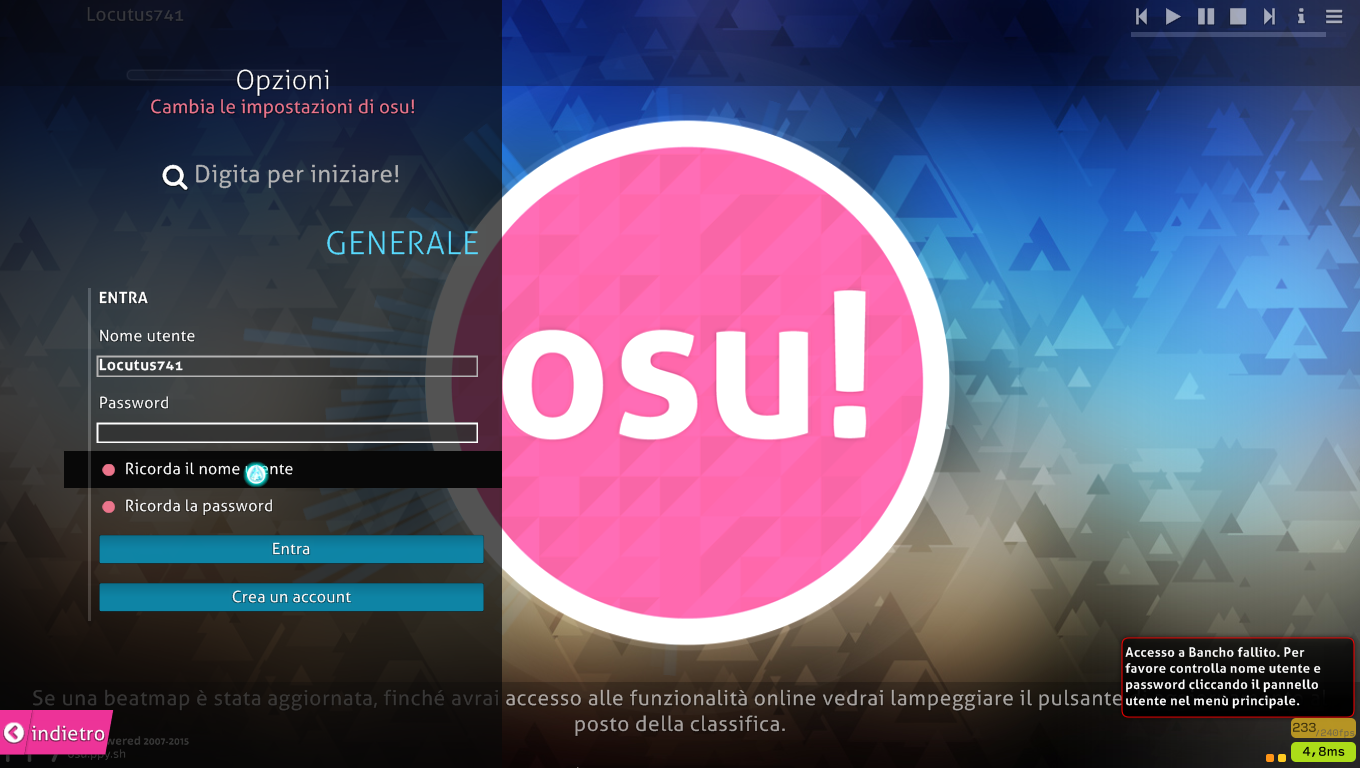1360x768 pixels.
Task: Go back using the indietro button
Action: [55, 733]
